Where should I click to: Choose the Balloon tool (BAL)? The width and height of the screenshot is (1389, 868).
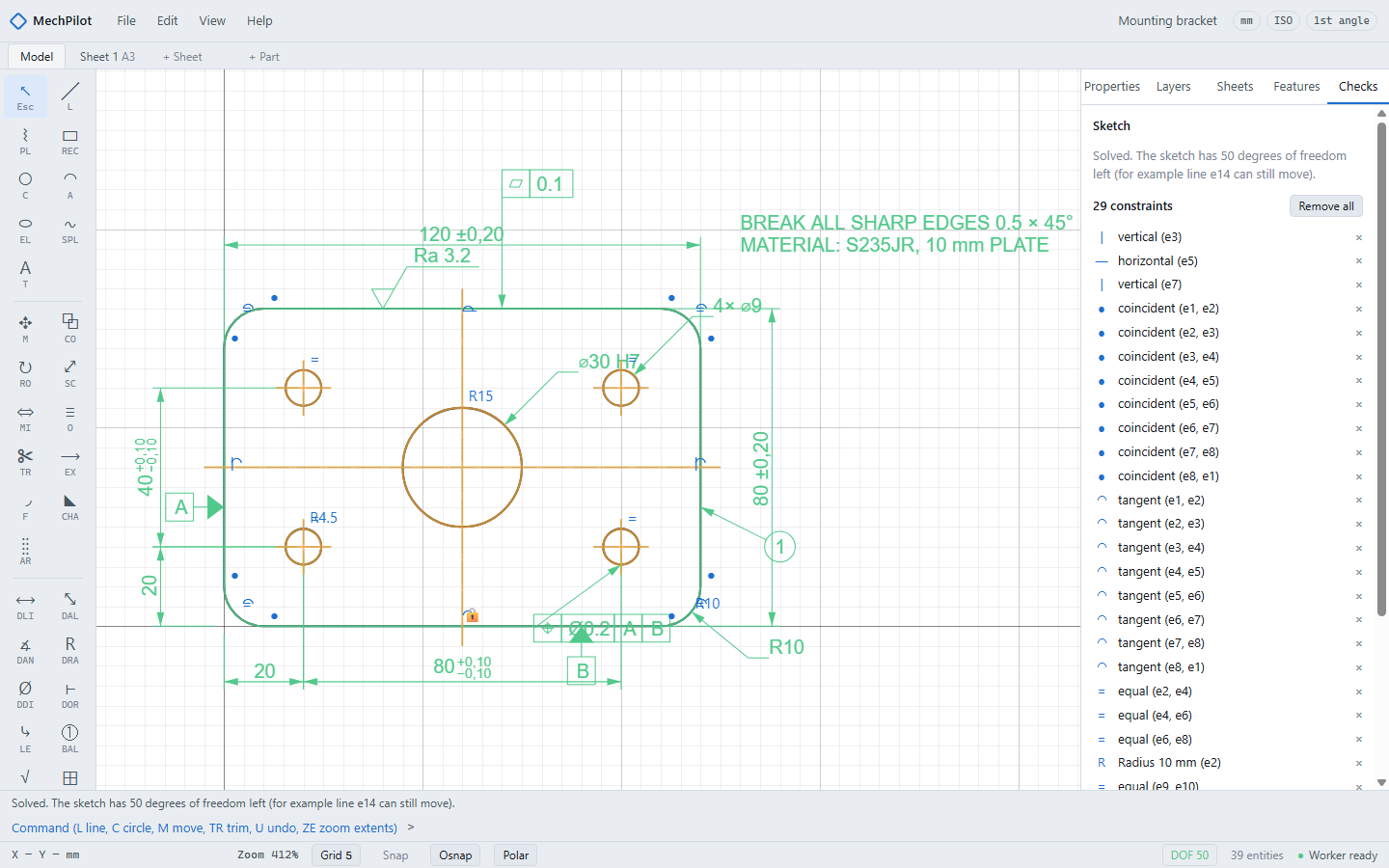click(x=70, y=738)
